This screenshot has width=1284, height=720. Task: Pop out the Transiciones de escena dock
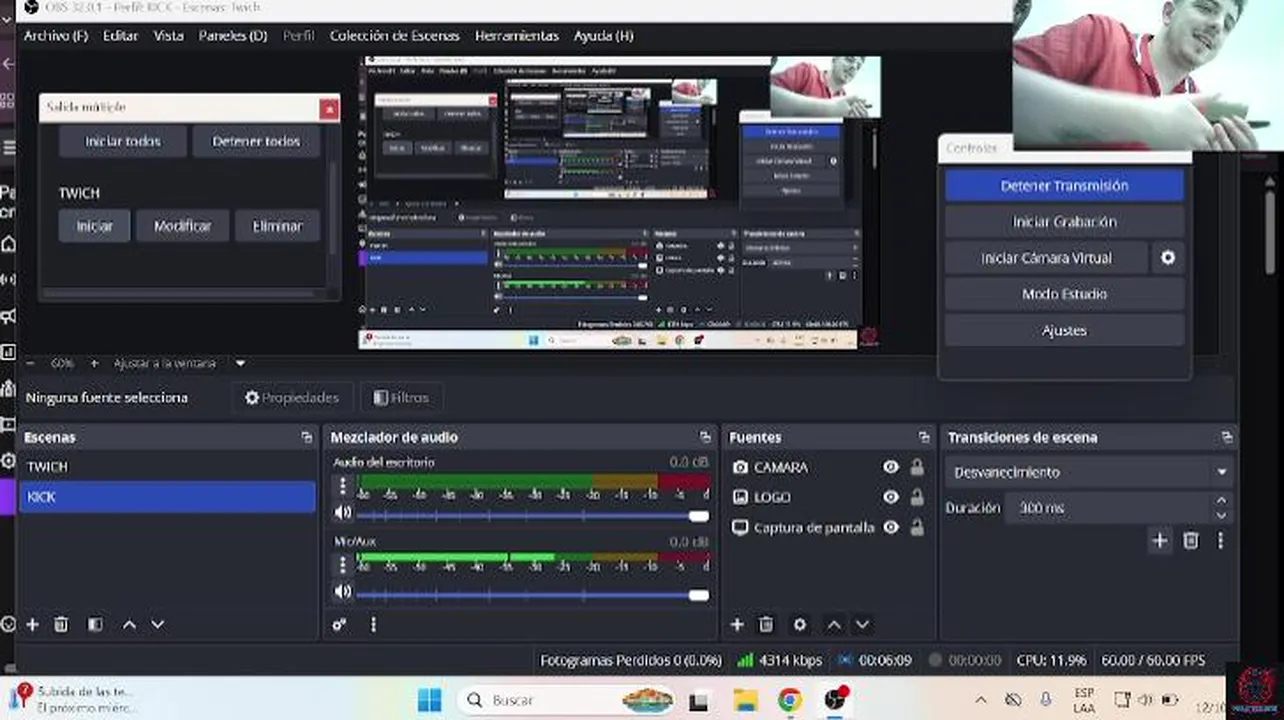tap(1226, 437)
